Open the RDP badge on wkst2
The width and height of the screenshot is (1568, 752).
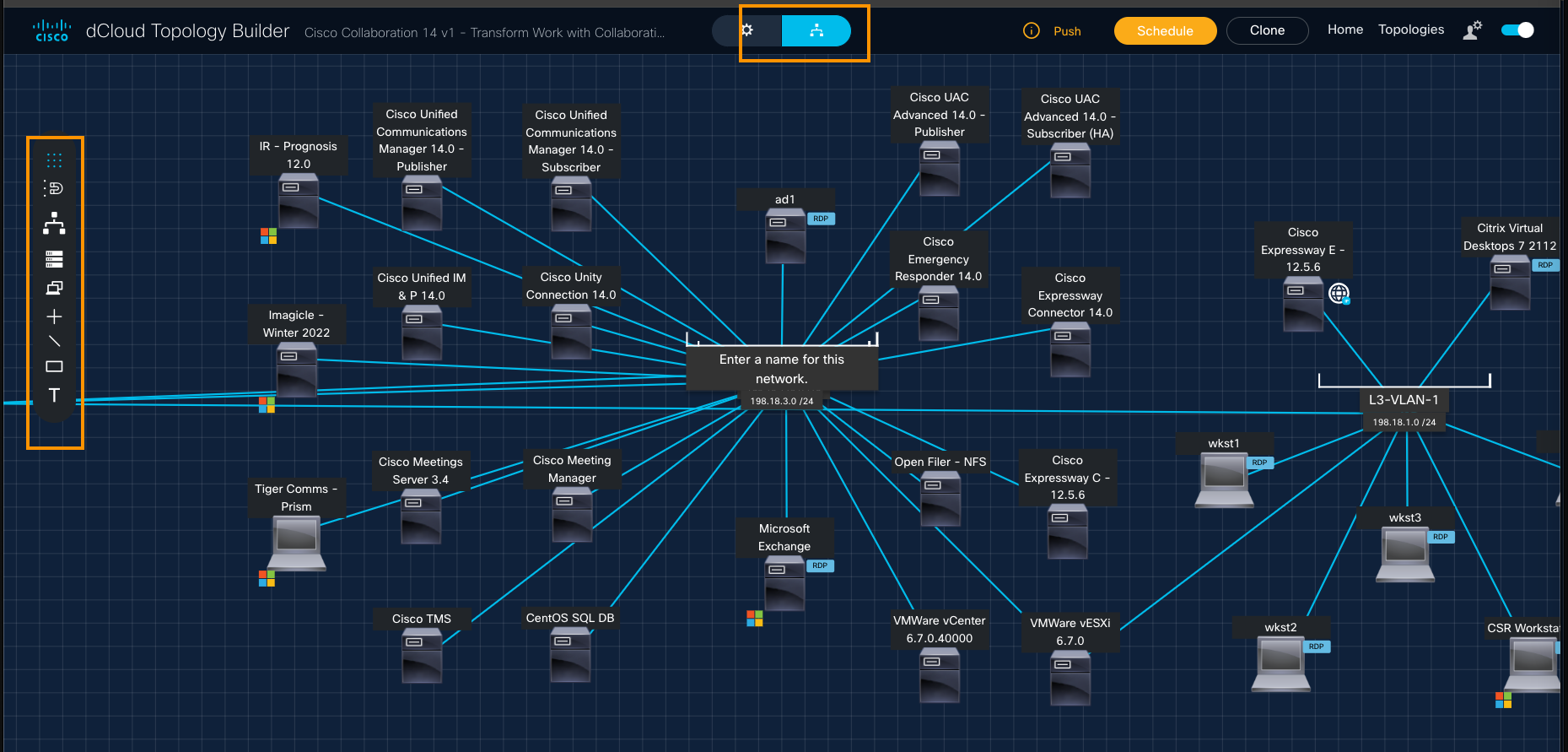[1316, 647]
